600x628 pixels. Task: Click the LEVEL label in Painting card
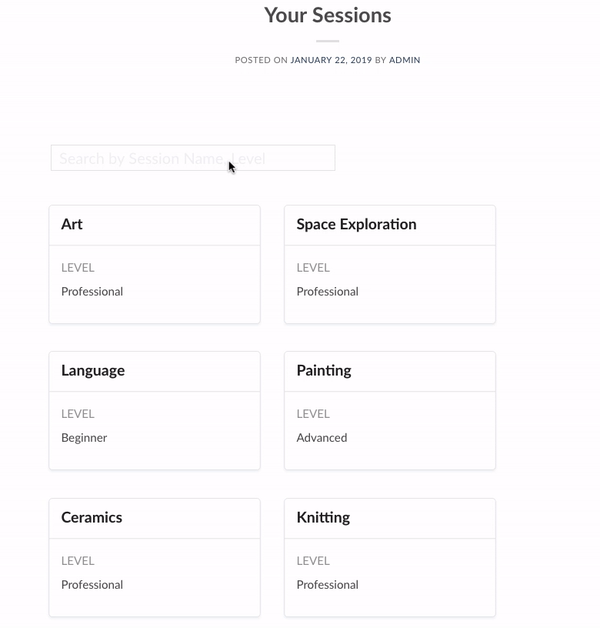coord(313,414)
